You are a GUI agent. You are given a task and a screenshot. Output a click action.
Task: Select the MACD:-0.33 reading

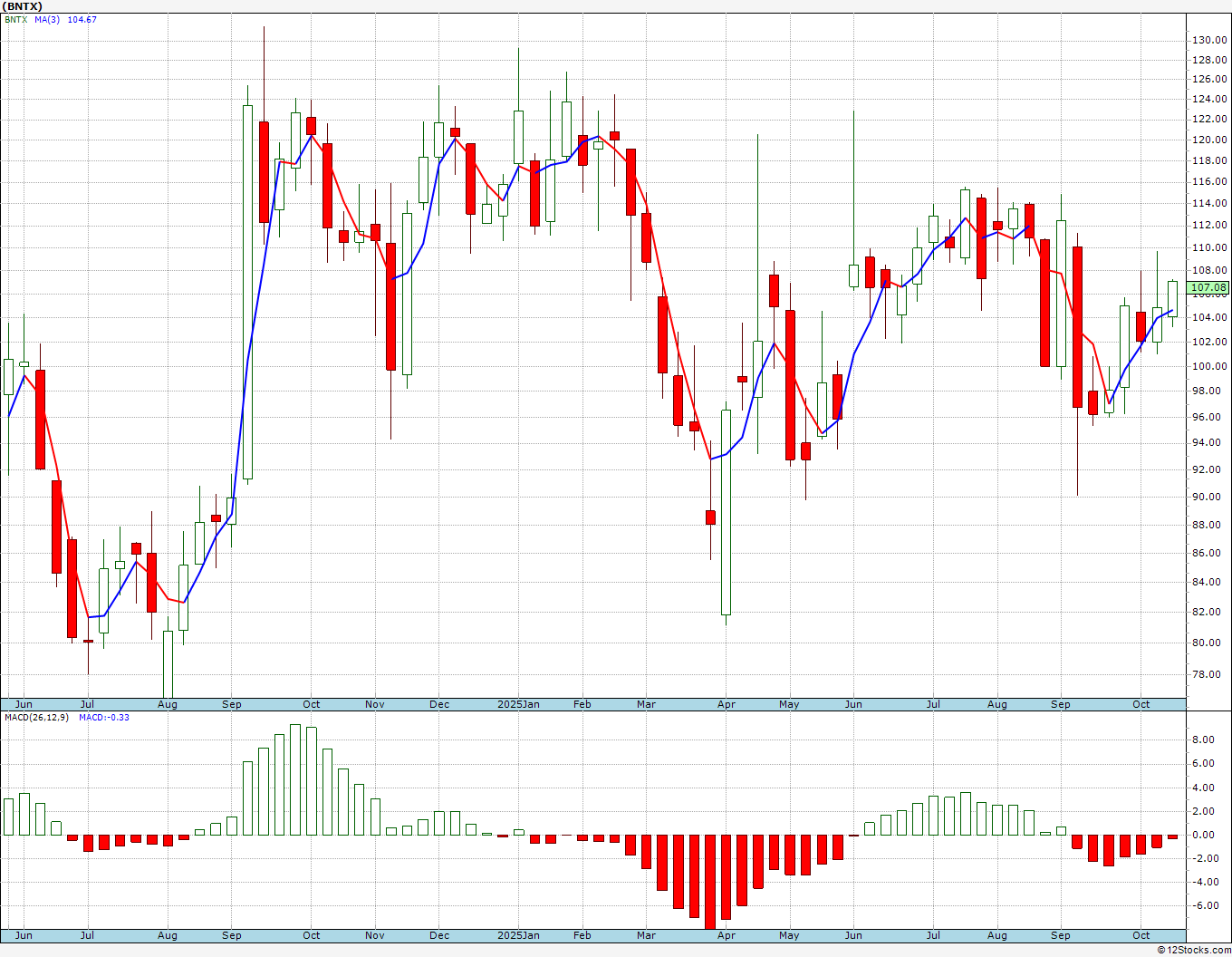(x=104, y=717)
